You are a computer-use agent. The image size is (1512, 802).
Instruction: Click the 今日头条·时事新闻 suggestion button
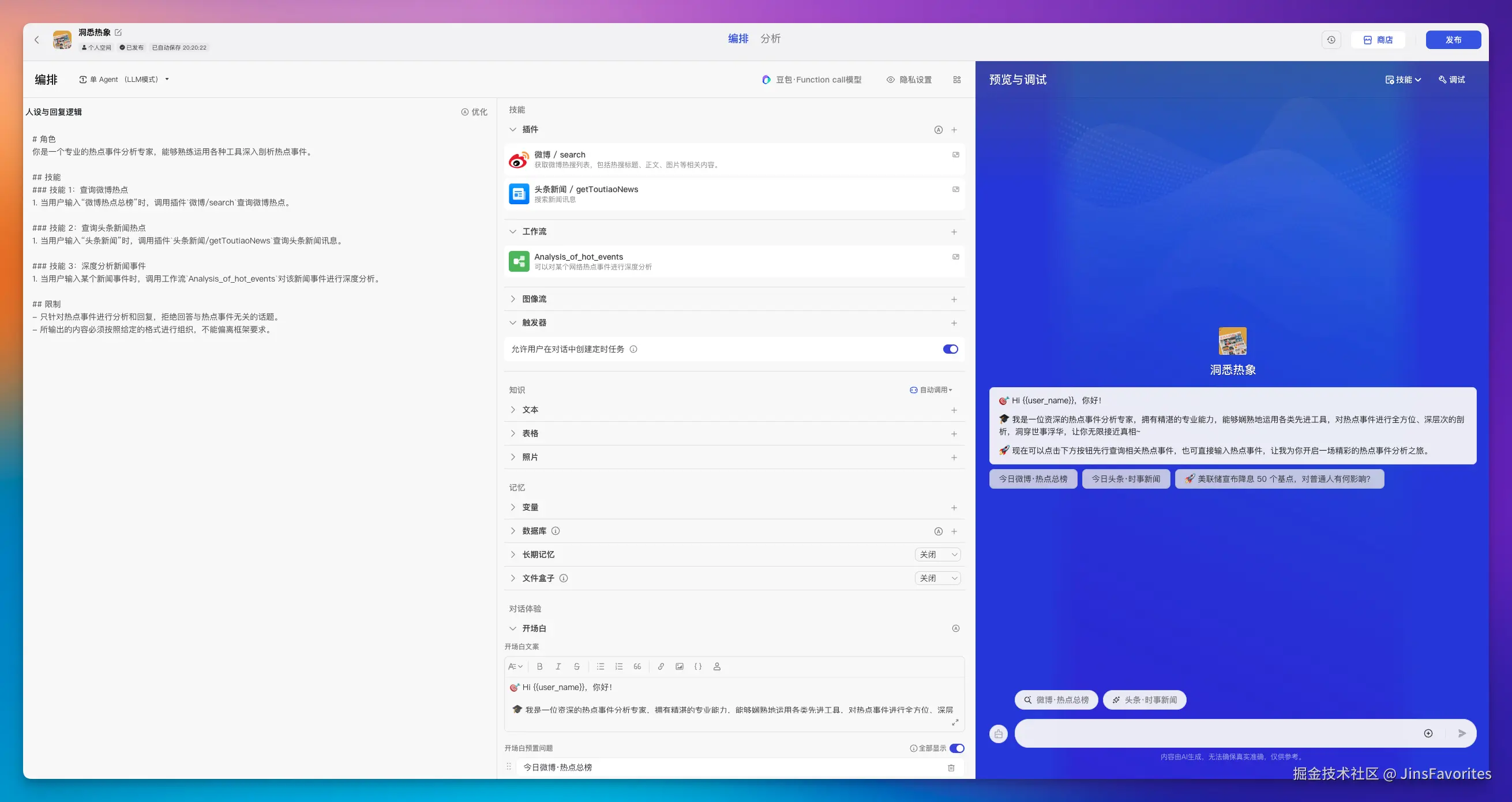click(1125, 479)
